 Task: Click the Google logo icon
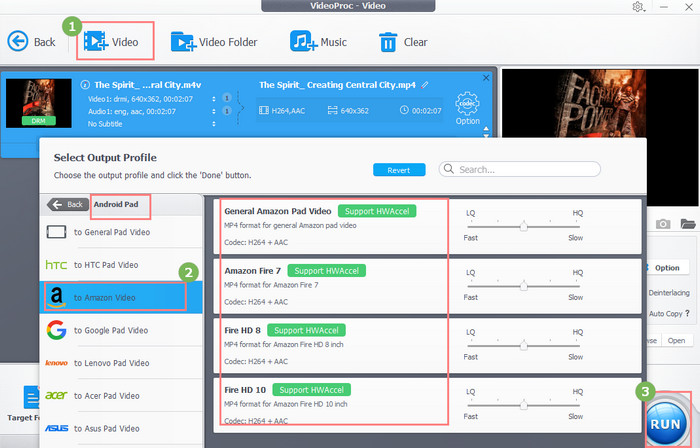point(56,330)
